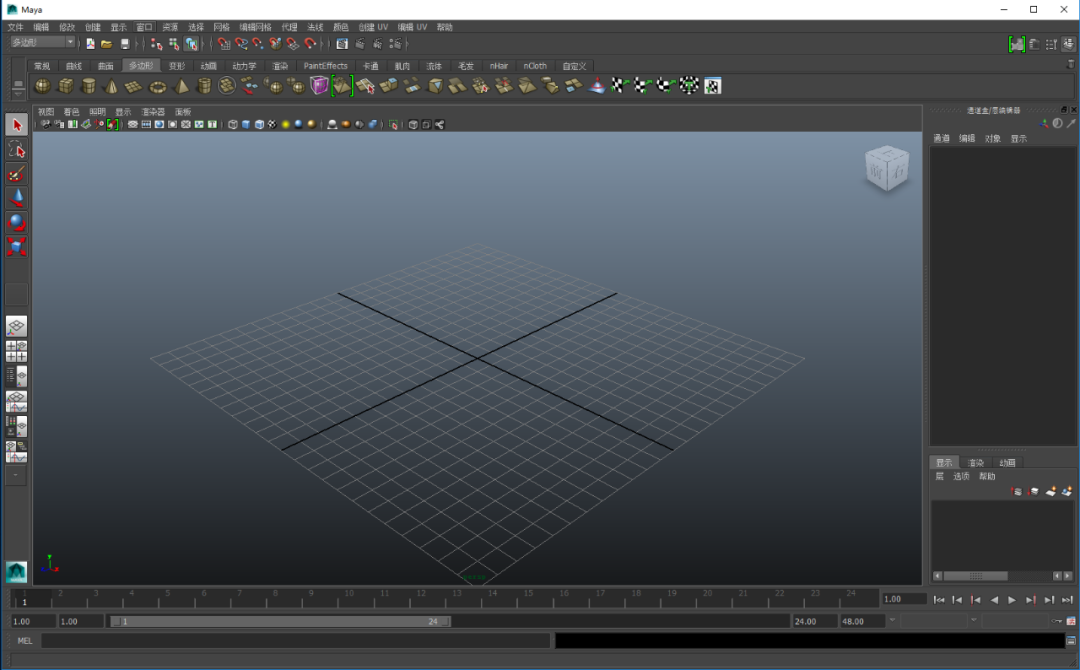Click the shelf trash can icon
Viewport: 1080px width, 670px height.
click(x=1070, y=64)
